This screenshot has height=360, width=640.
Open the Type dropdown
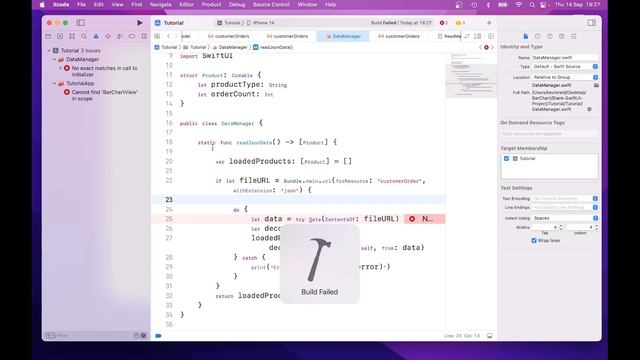point(565,67)
